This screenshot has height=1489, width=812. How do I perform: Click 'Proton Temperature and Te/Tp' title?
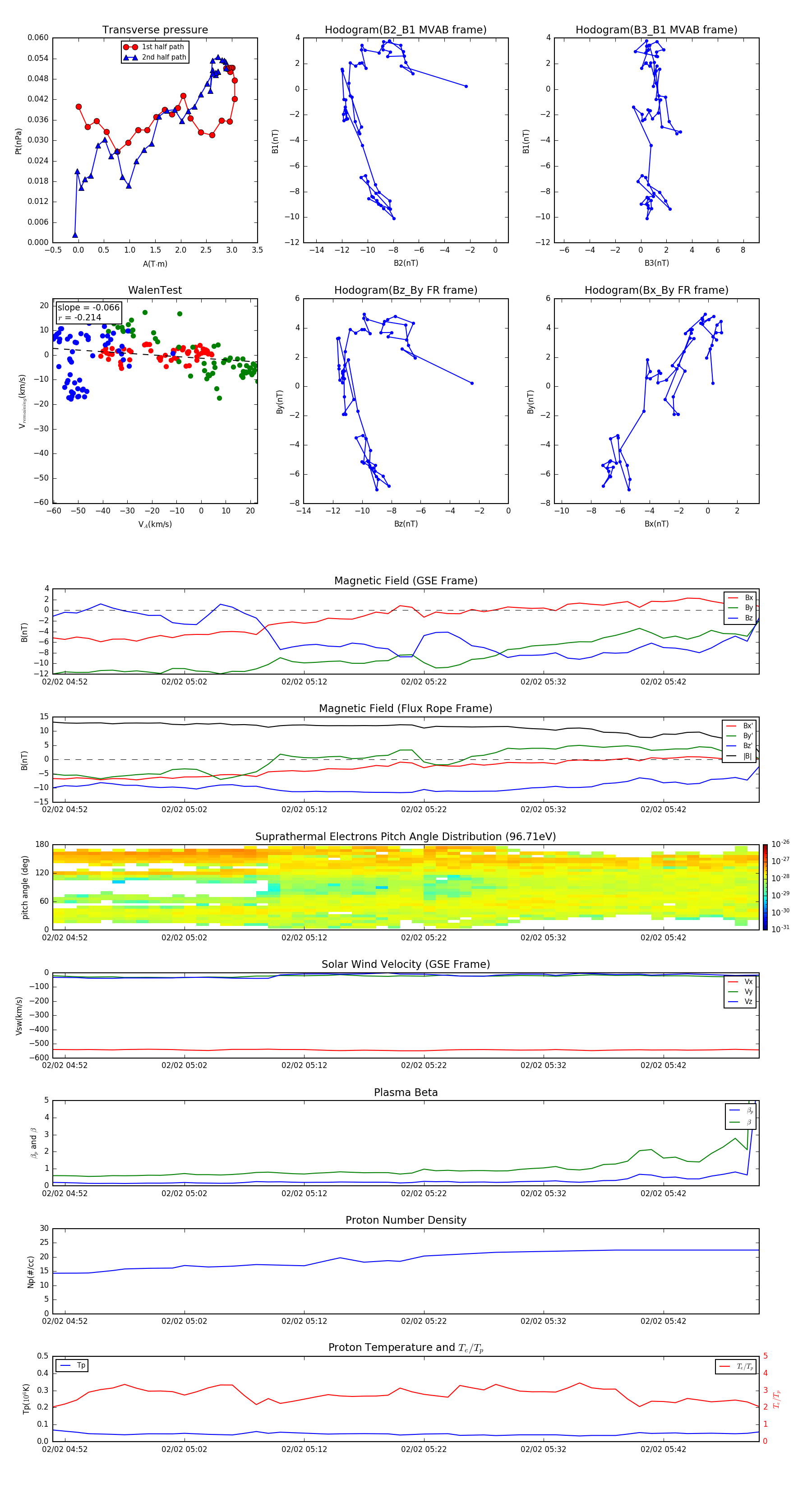pos(406,1348)
